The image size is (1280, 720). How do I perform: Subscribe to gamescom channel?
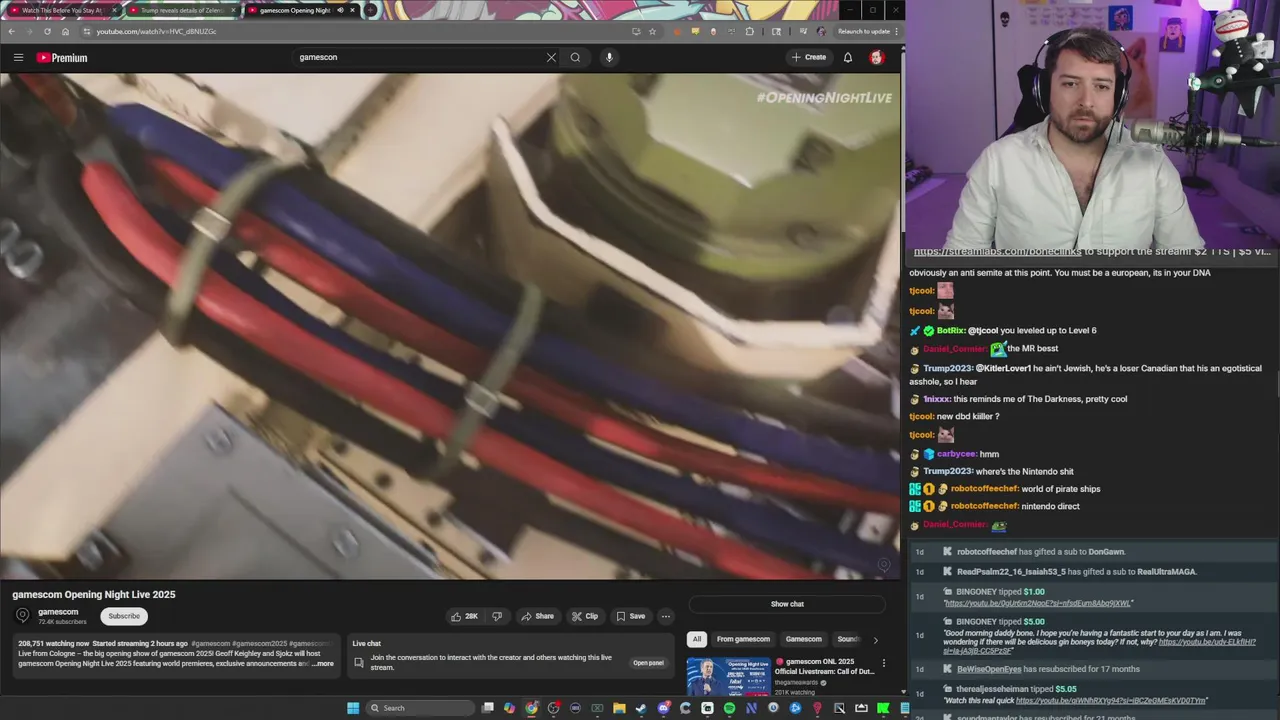pos(124,616)
